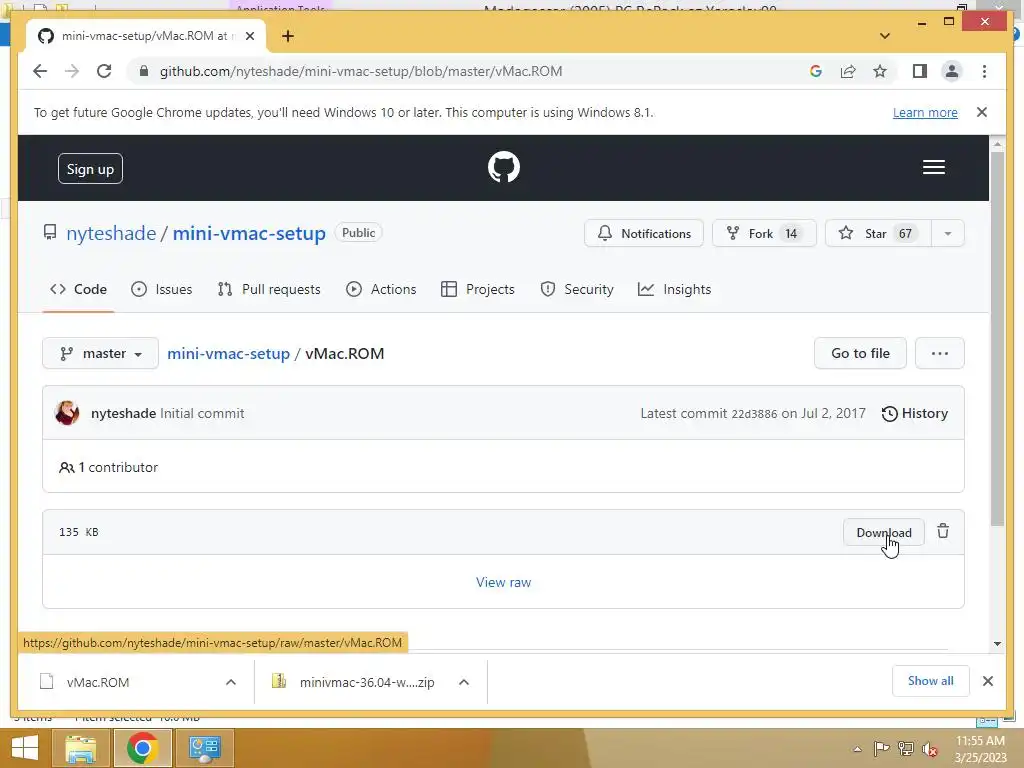The width and height of the screenshot is (1024, 768).
Task: Switch to the Pull requests tab
Action: click(x=269, y=289)
